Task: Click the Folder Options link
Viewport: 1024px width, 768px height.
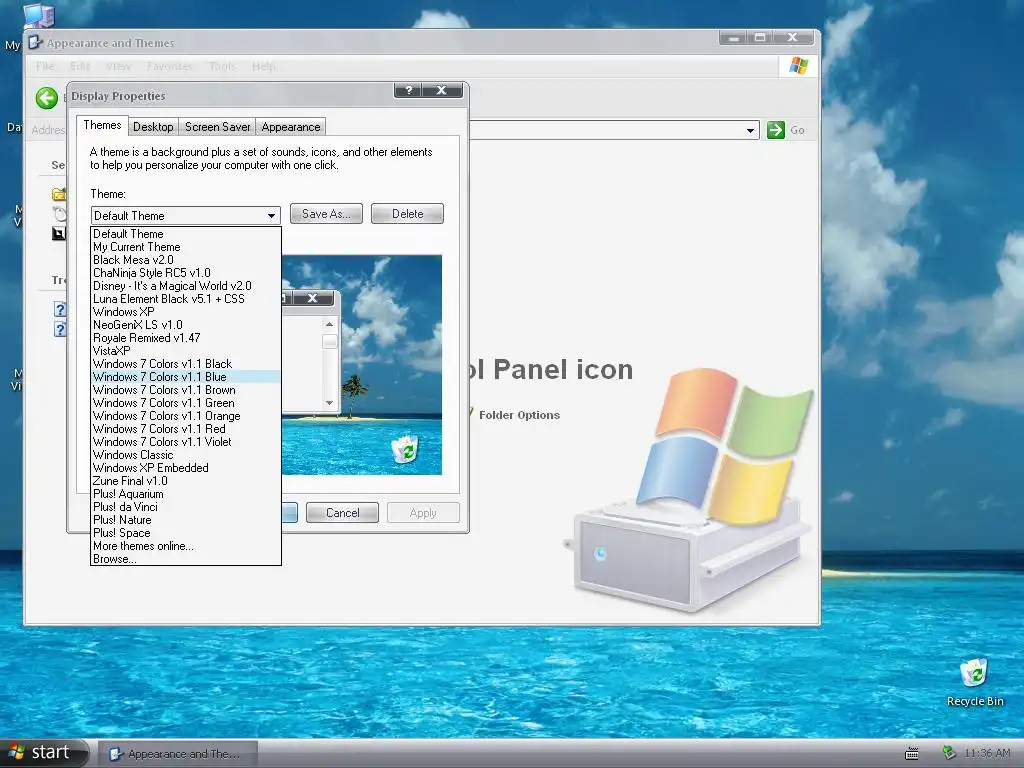Action: tap(519, 415)
